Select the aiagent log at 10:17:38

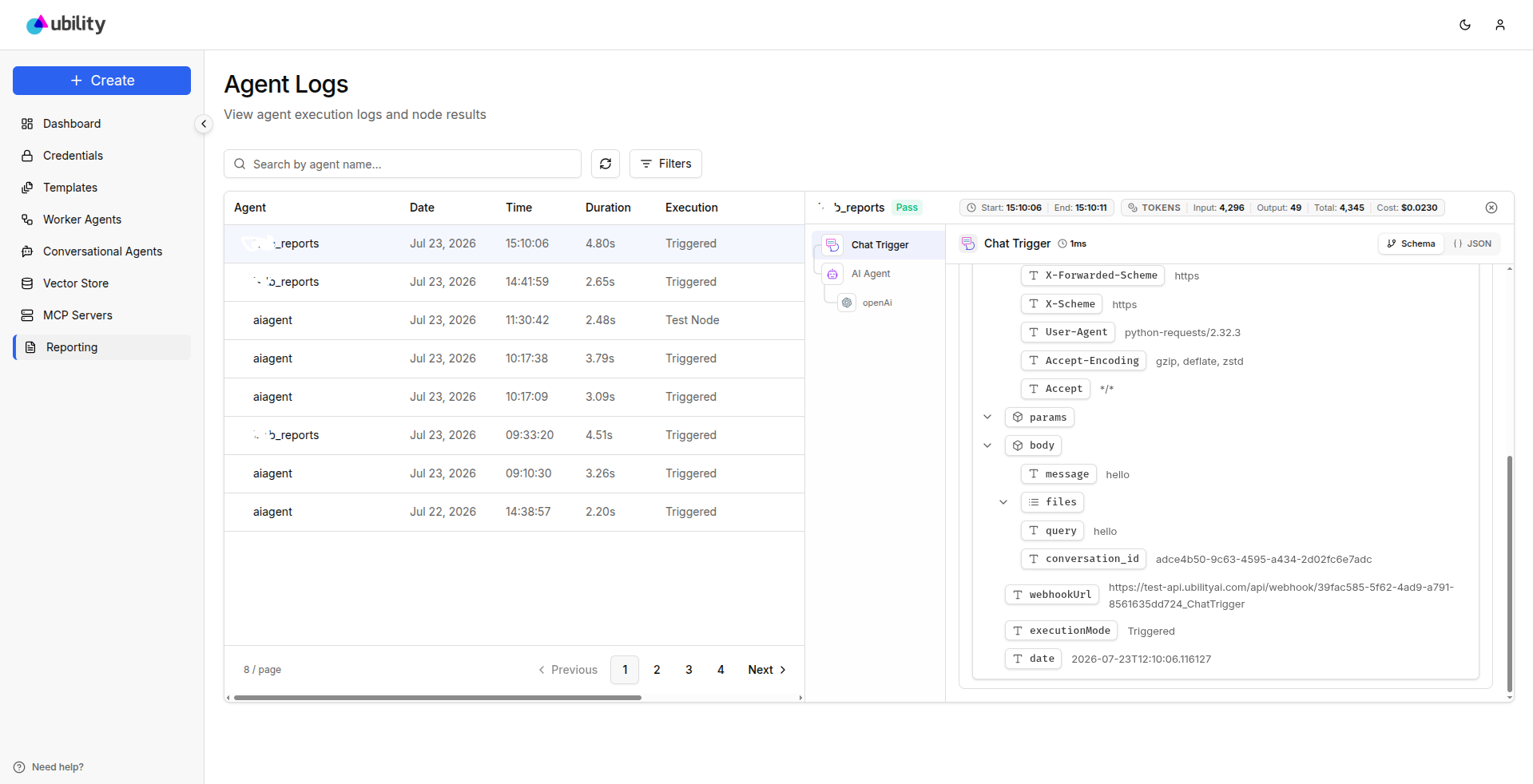tap(514, 358)
